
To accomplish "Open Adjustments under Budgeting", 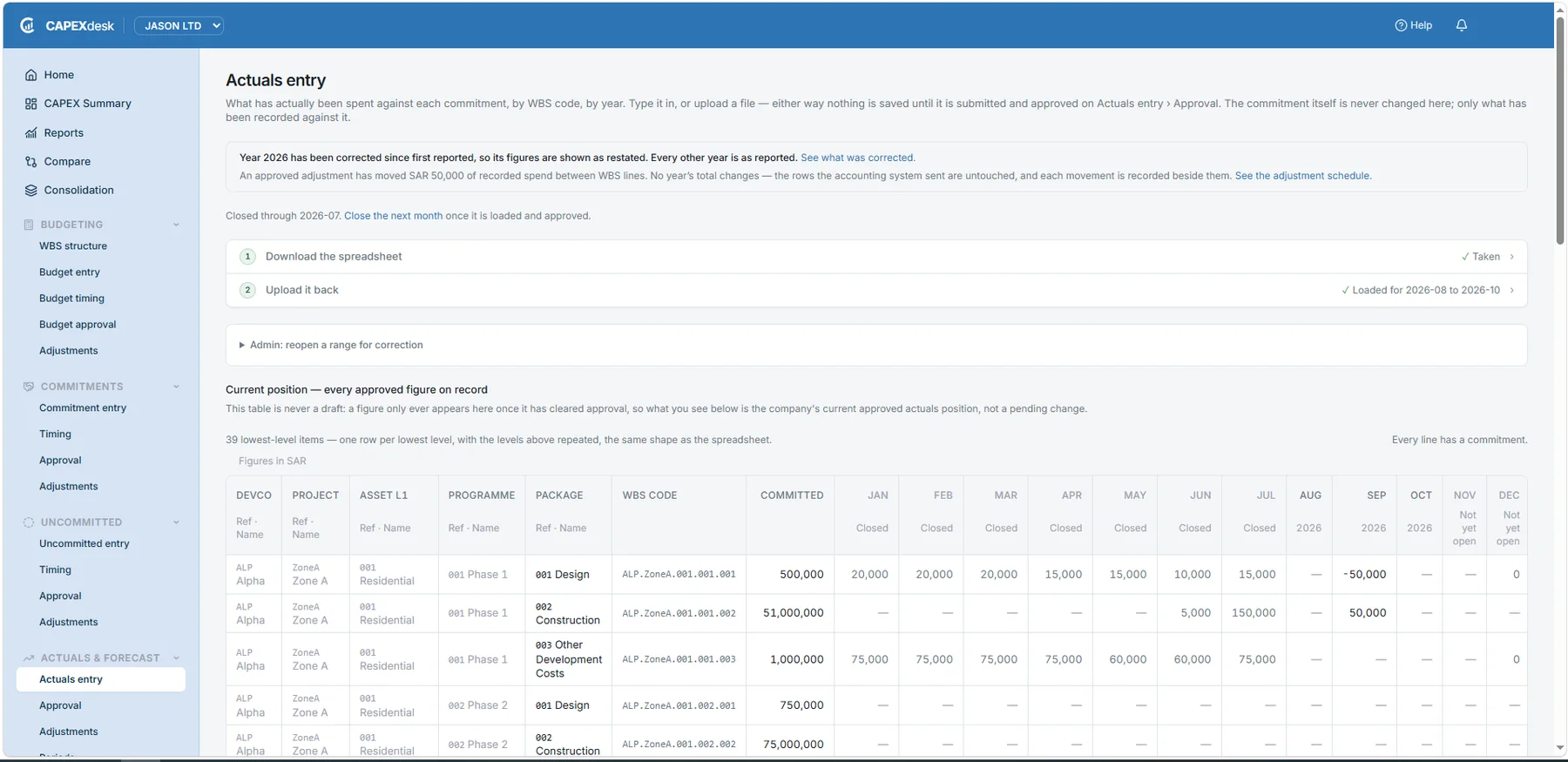I will pos(69,351).
